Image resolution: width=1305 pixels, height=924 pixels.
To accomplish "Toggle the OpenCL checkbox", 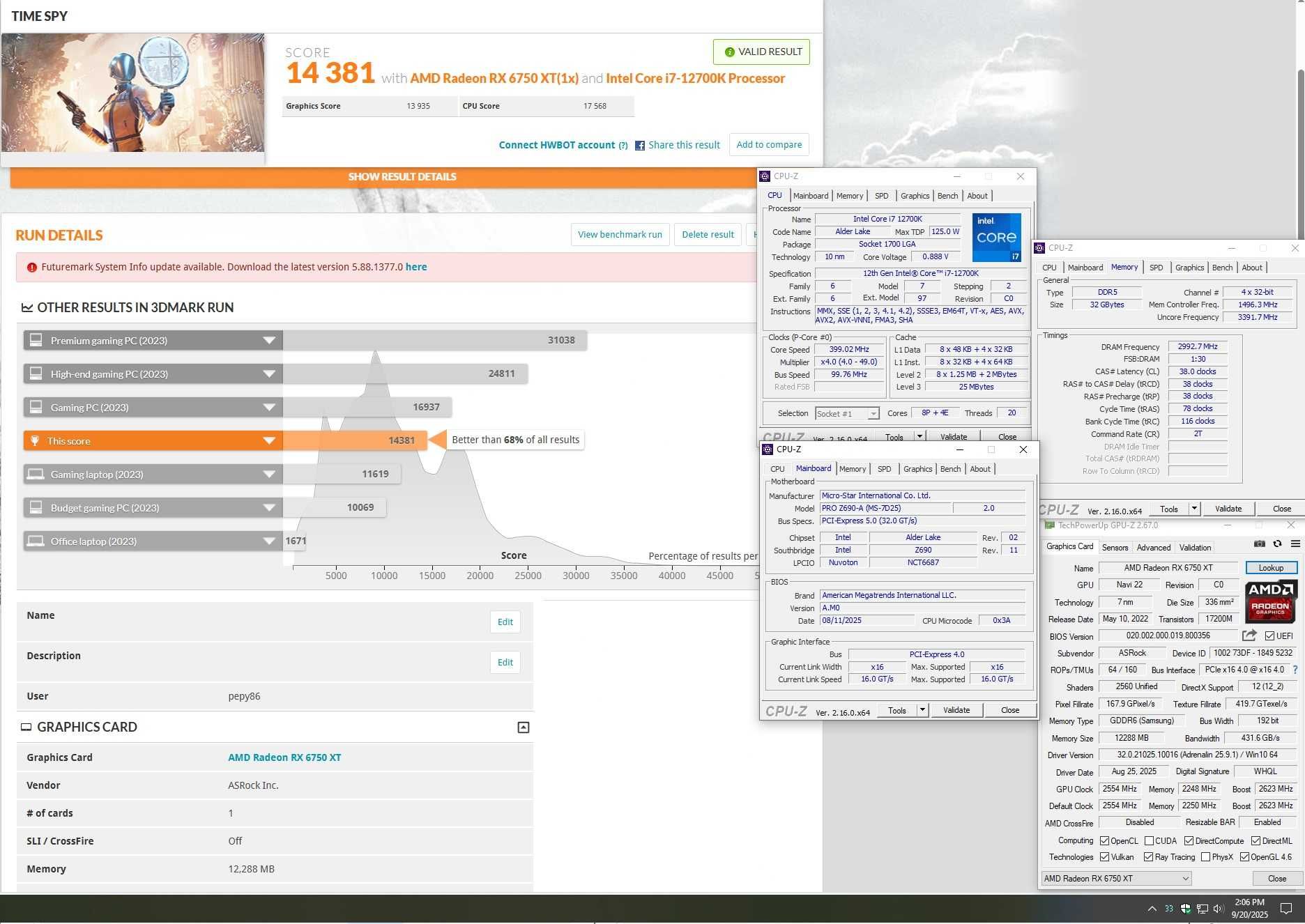I will click(1104, 841).
